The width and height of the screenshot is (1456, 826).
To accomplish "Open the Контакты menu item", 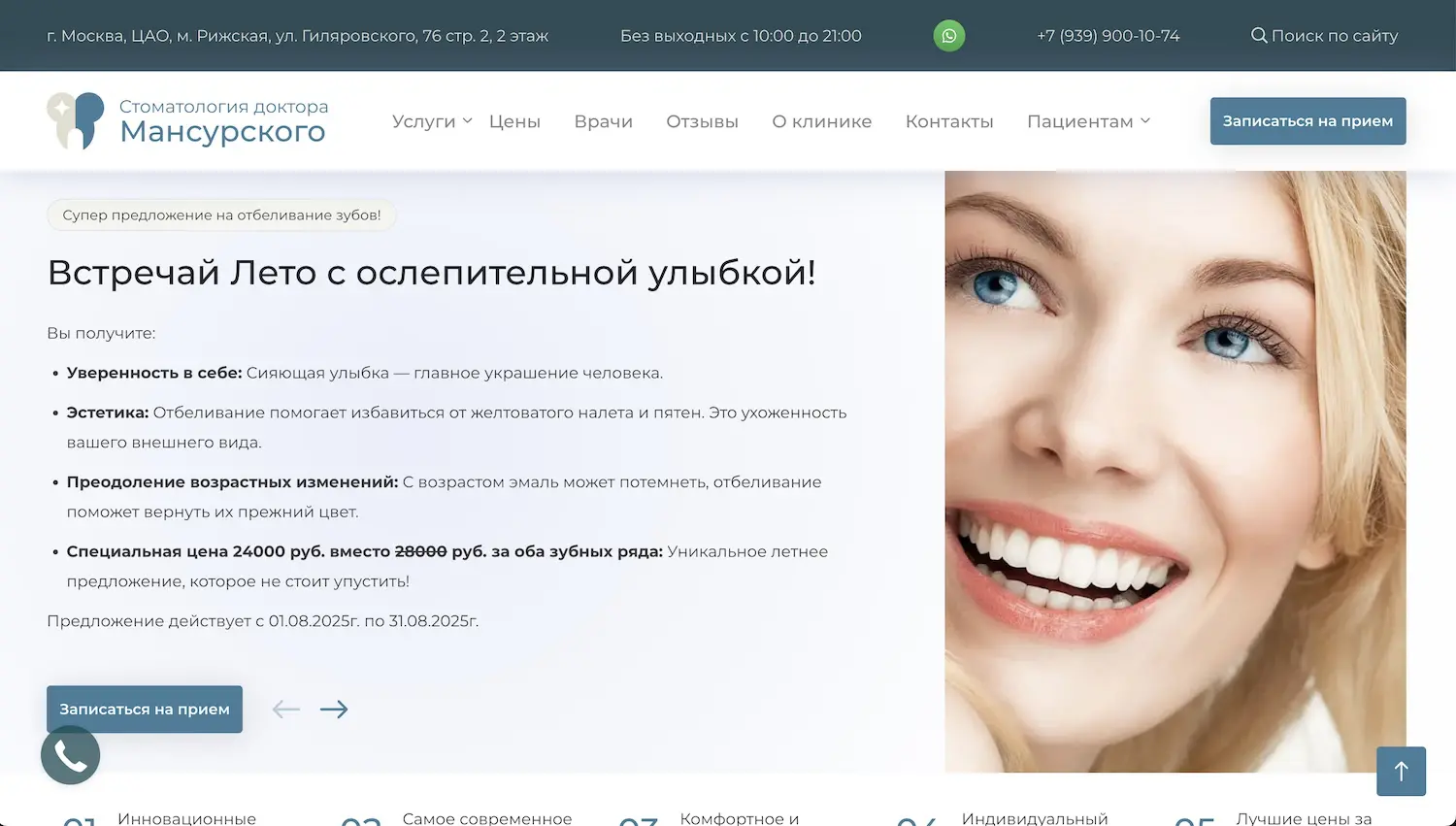I will pyautogui.click(x=949, y=121).
